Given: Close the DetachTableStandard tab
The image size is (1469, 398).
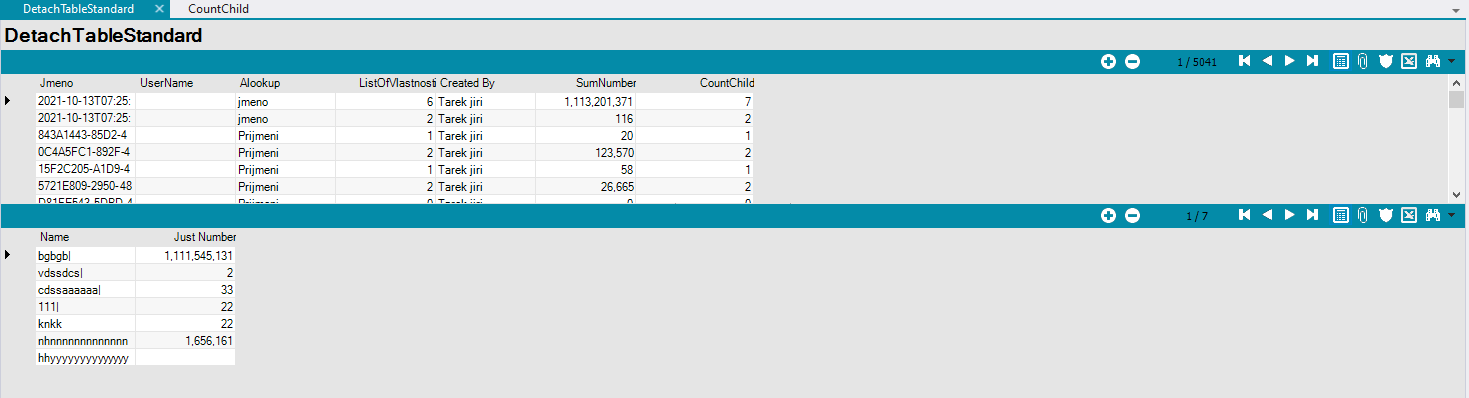Looking at the screenshot, I should [x=160, y=9].
